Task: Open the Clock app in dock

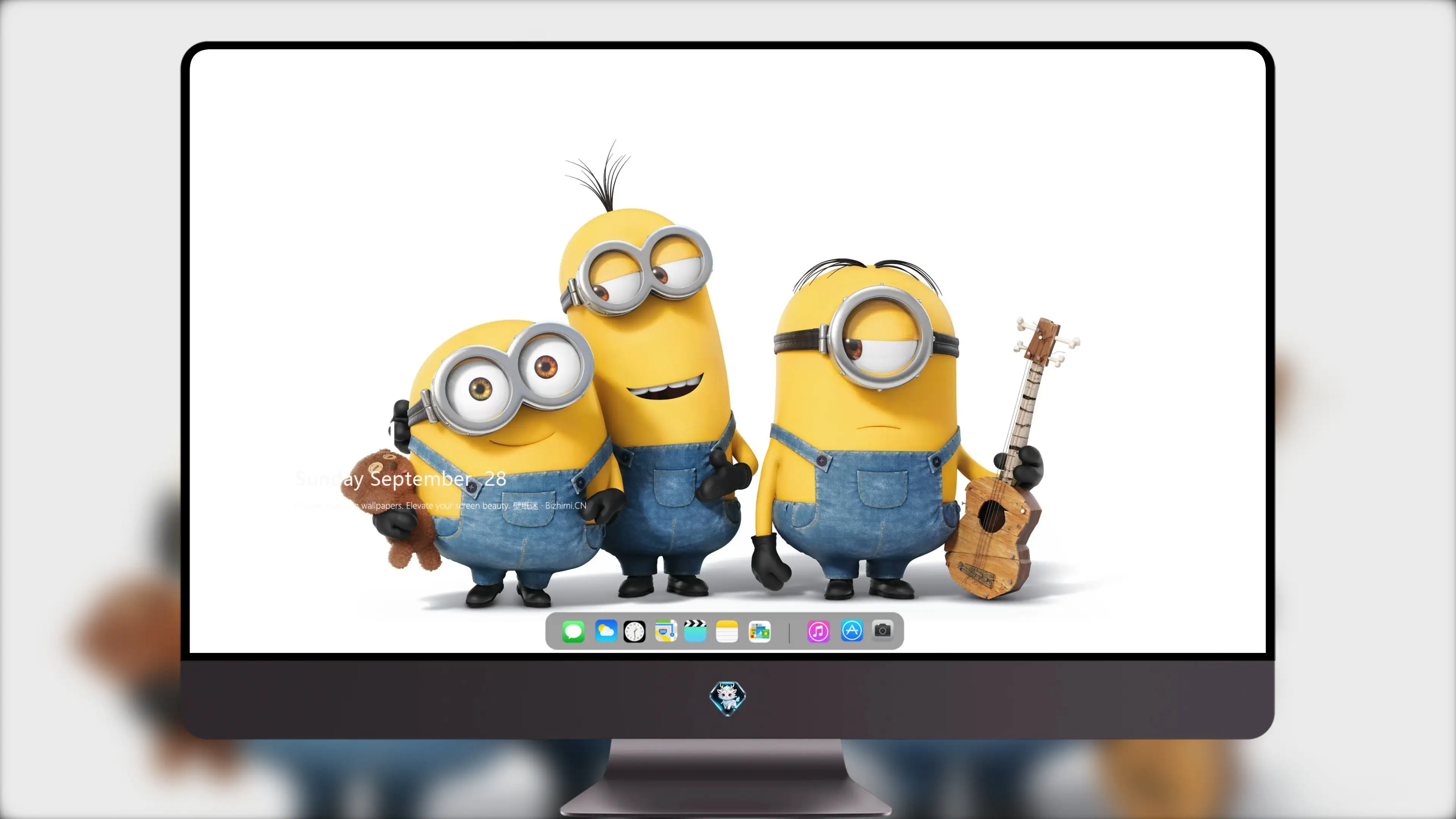Action: (634, 631)
